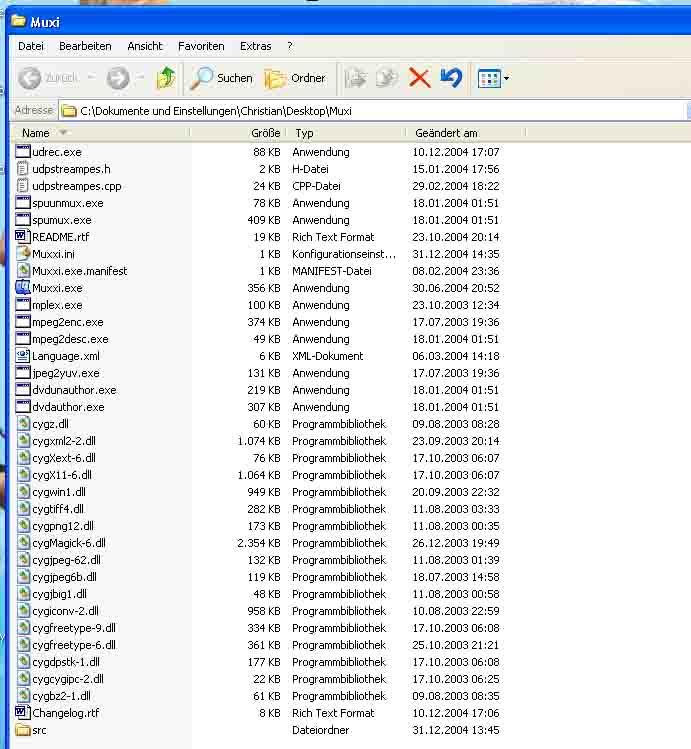The height and width of the screenshot is (749, 691).
Task: Select the udpstreampes.h file icon
Action: click(23, 169)
